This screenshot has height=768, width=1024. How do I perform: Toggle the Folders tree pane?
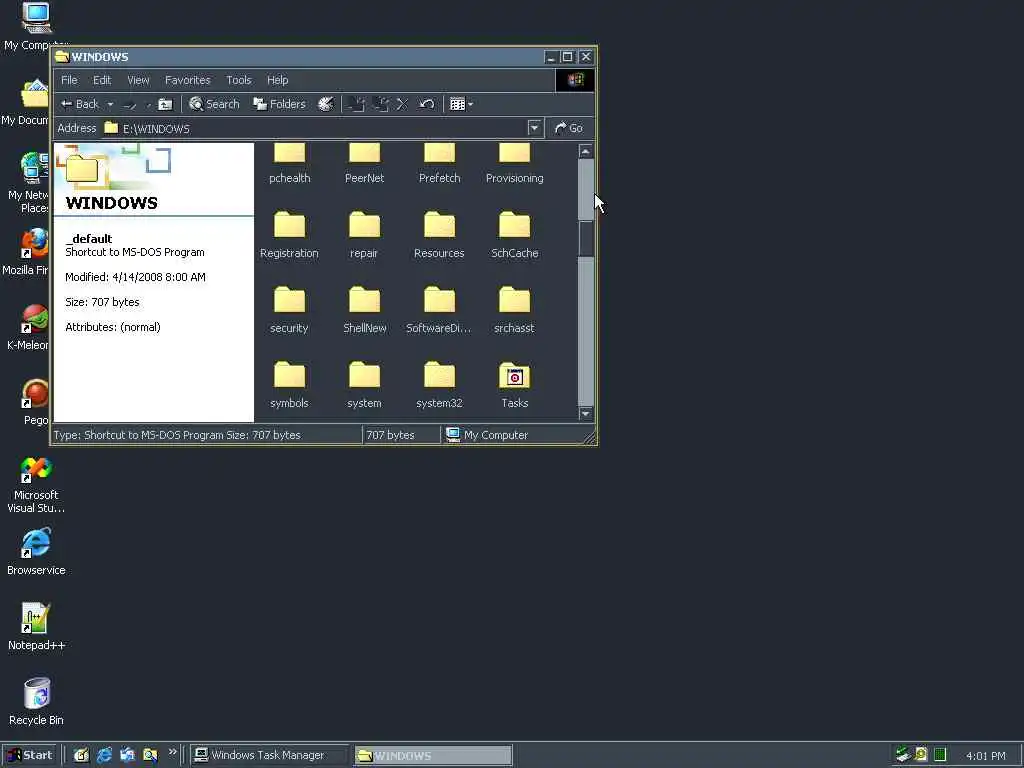click(x=280, y=104)
